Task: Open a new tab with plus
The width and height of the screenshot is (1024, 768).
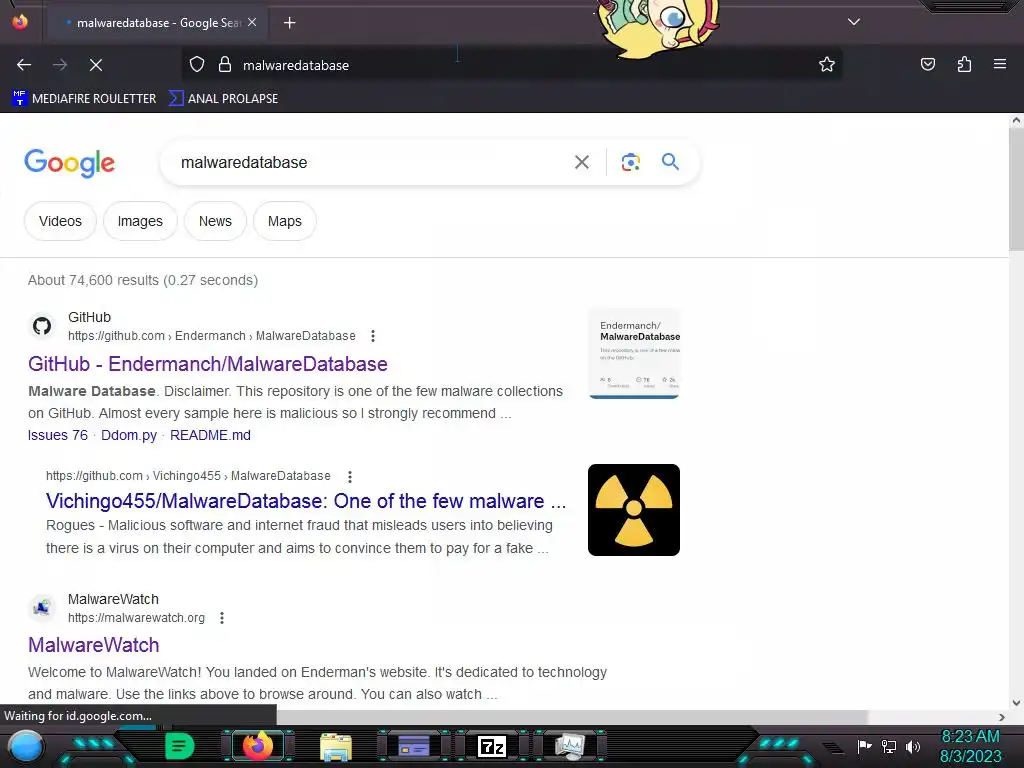Action: (289, 23)
